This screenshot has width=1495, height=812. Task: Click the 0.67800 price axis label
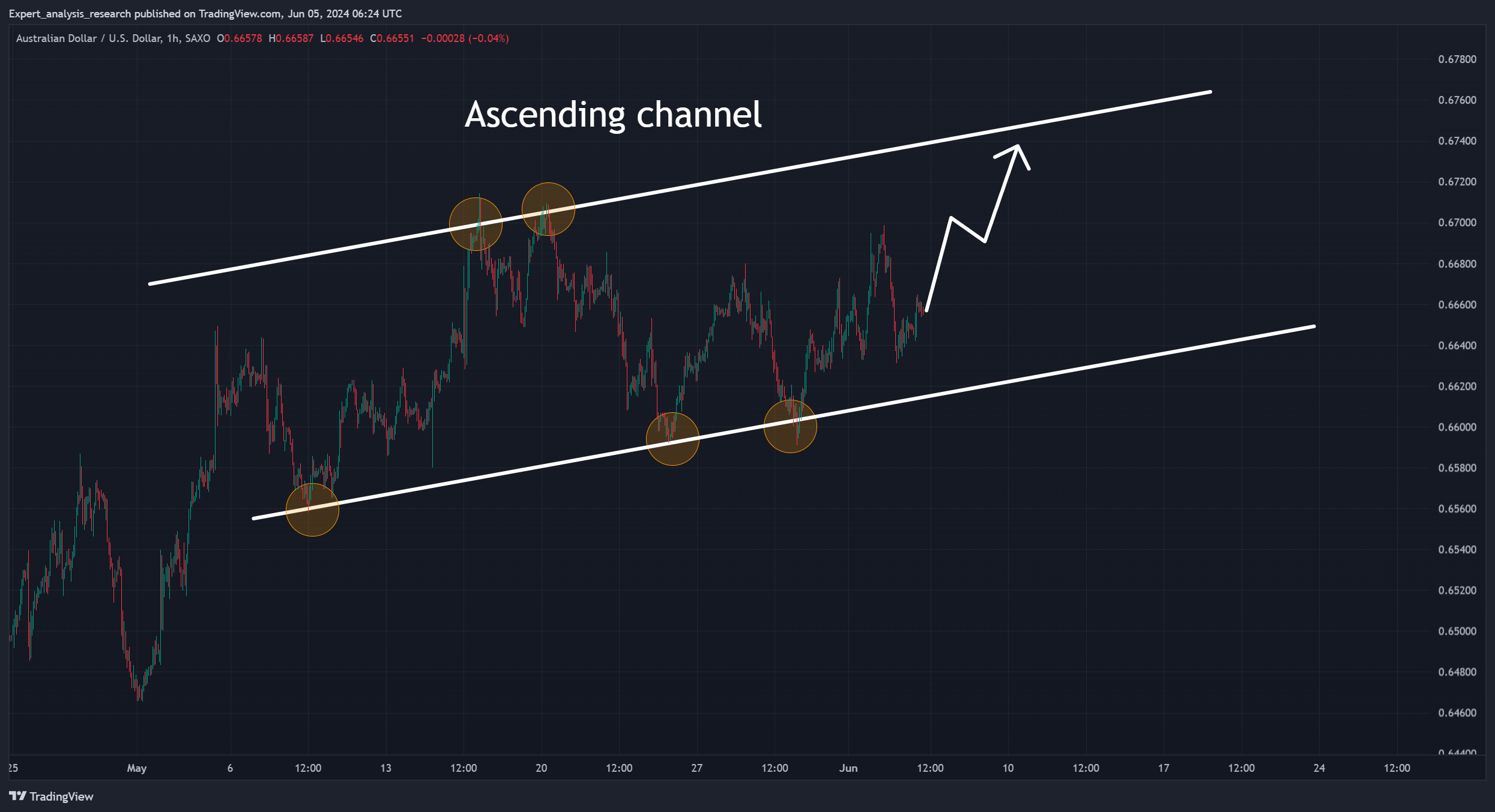pyautogui.click(x=1457, y=59)
